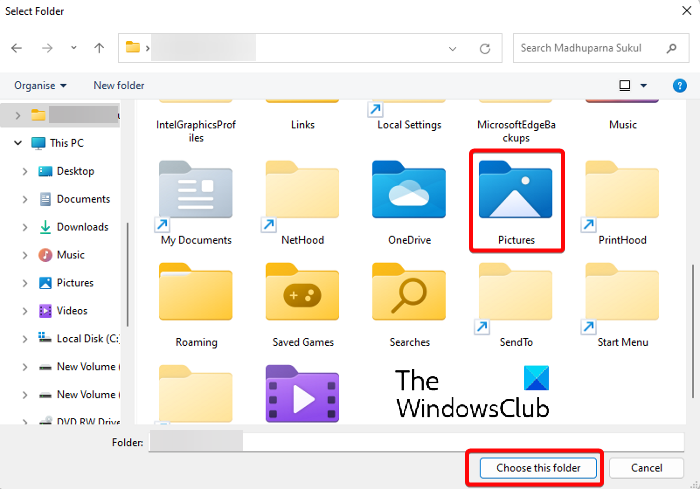Select the My Documents shortcut folder

(196, 203)
